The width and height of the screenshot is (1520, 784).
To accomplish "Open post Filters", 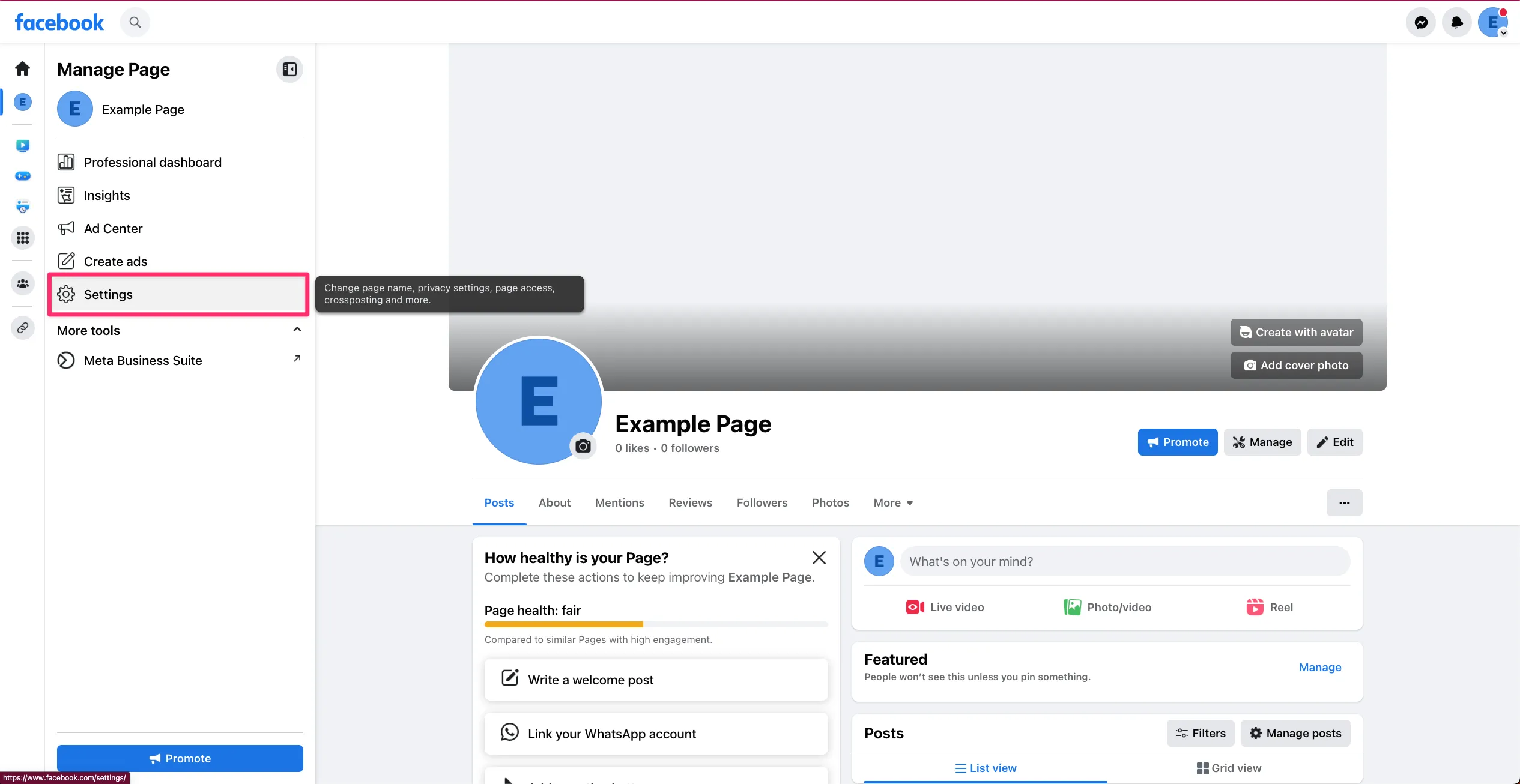I will point(1200,733).
